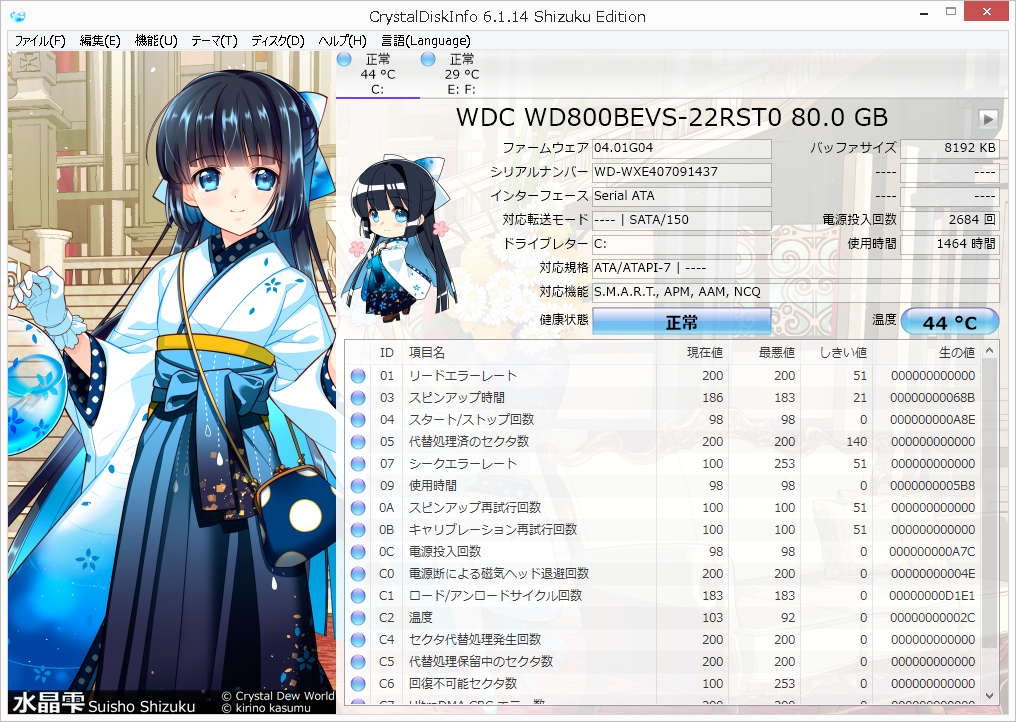Select raw value 000000000A8E
Screen dimensions: 1016x722
932,420
